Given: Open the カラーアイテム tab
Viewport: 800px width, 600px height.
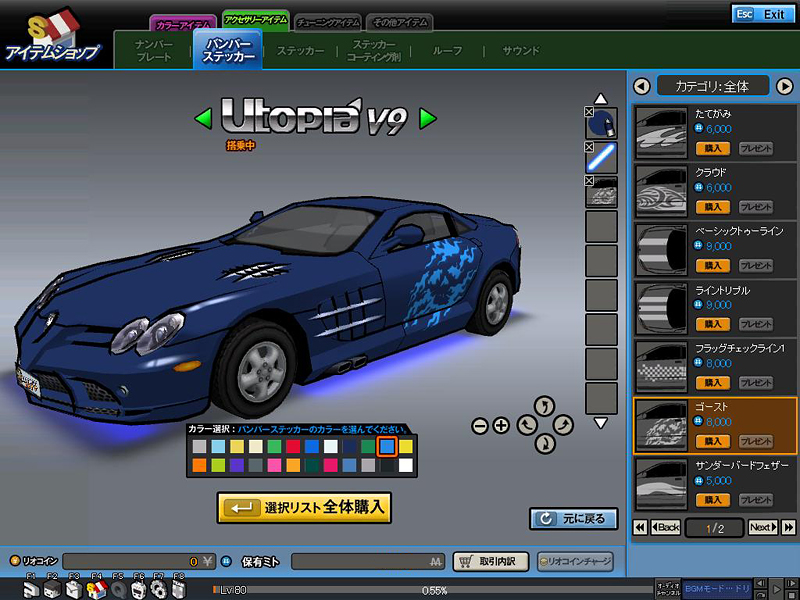Looking at the screenshot, I should click(183, 24).
